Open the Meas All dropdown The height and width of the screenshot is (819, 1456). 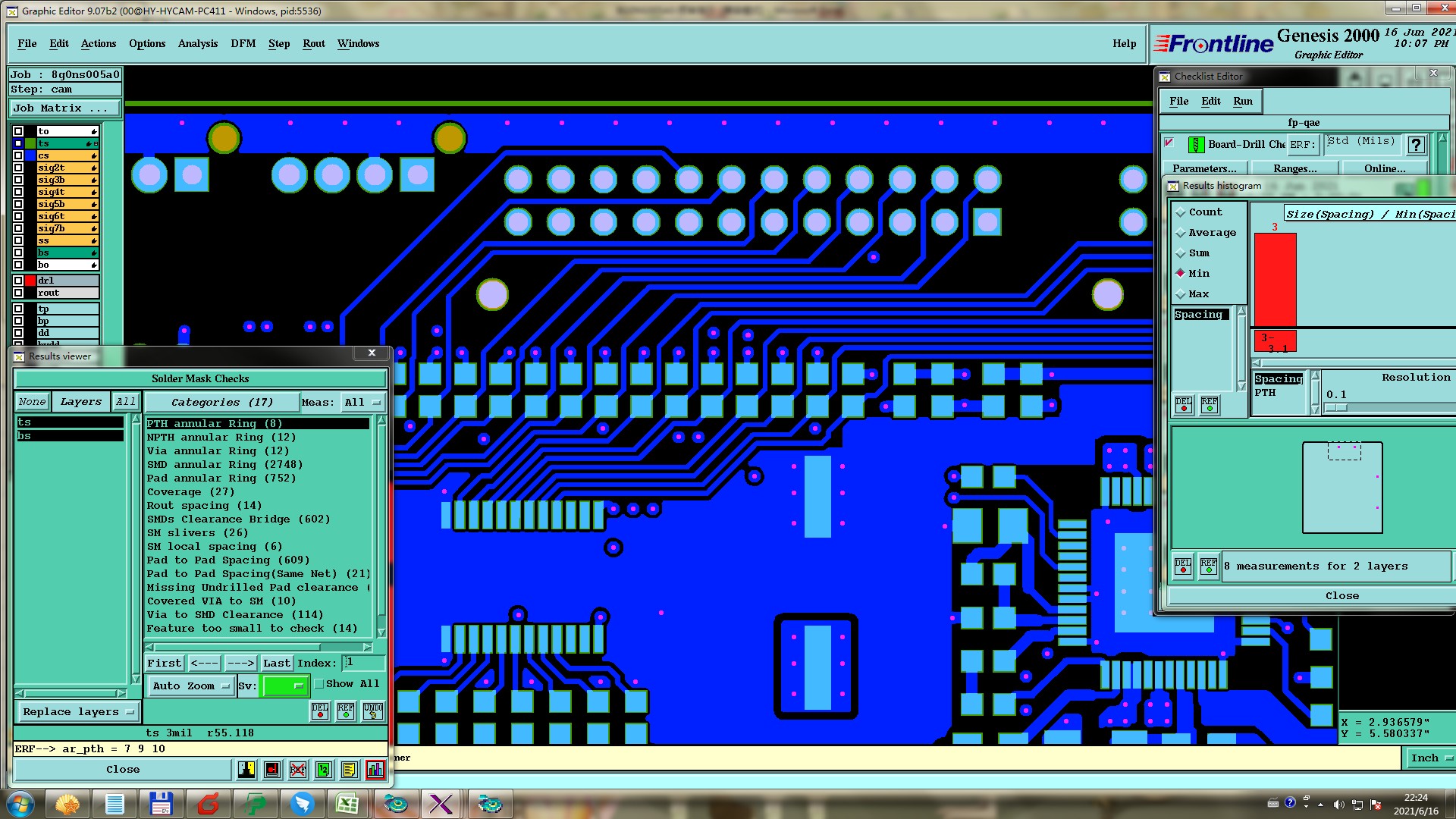(363, 403)
